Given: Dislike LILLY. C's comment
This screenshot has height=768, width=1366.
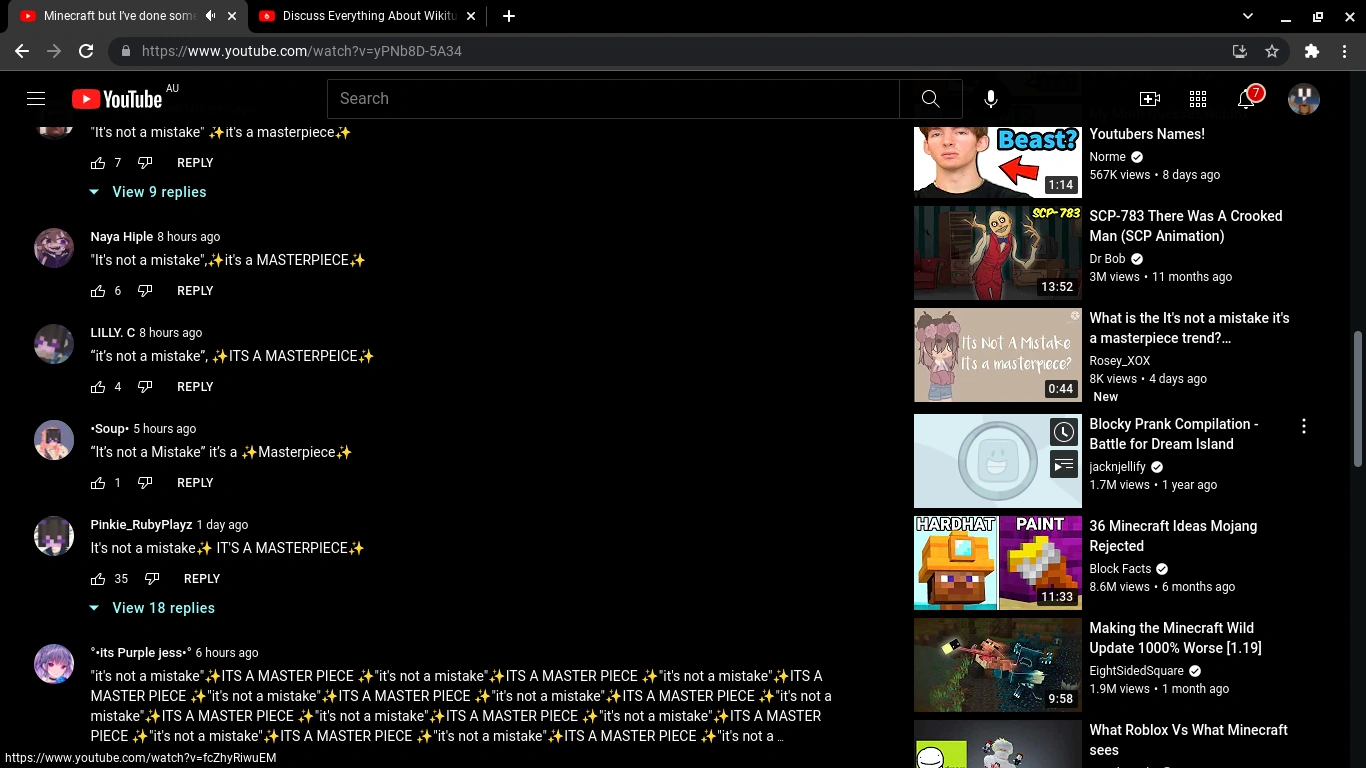Looking at the screenshot, I should [x=145, y=387].
